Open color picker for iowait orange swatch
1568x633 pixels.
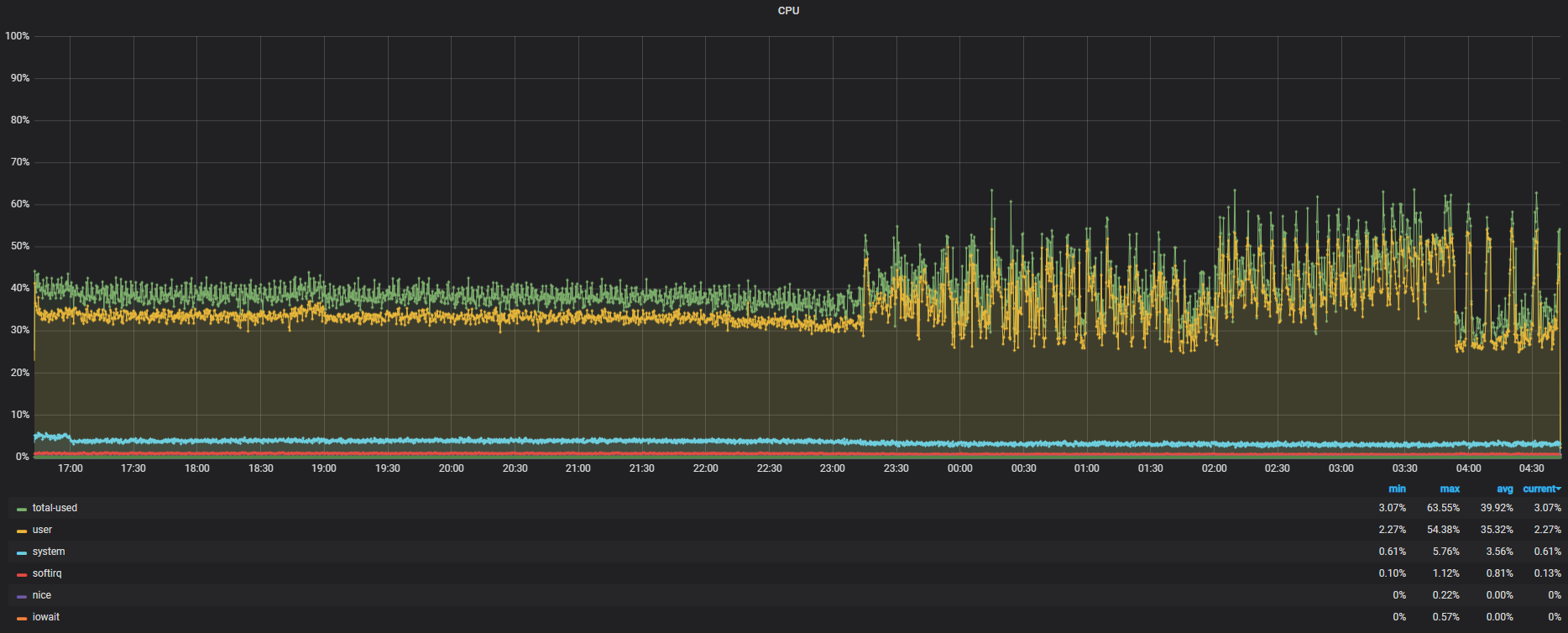click(x=22, y=618)
